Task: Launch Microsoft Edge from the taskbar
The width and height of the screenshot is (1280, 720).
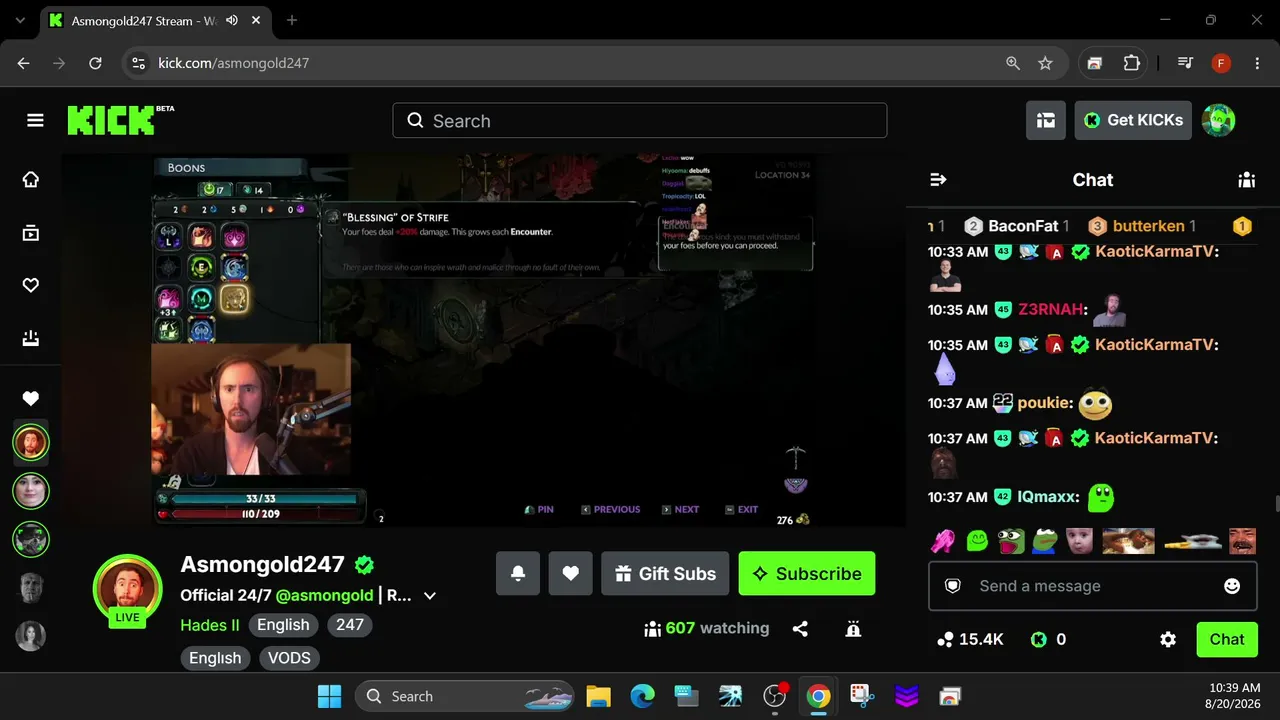Action: tap(642, 696)
